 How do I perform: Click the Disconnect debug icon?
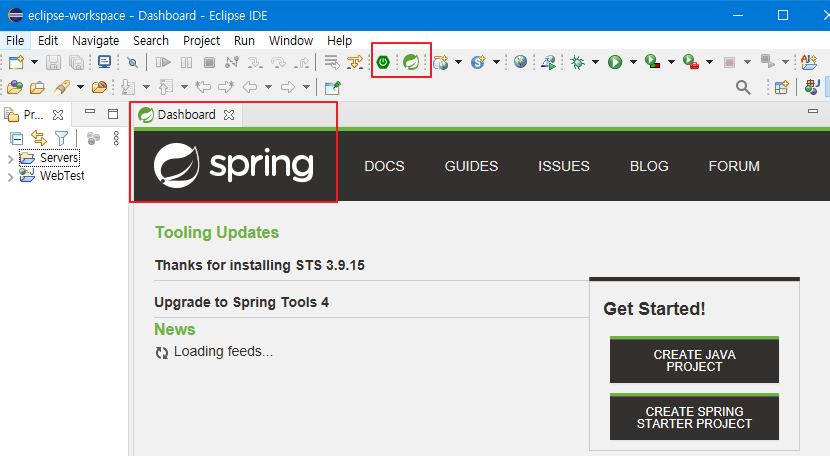tap(232, 62)
